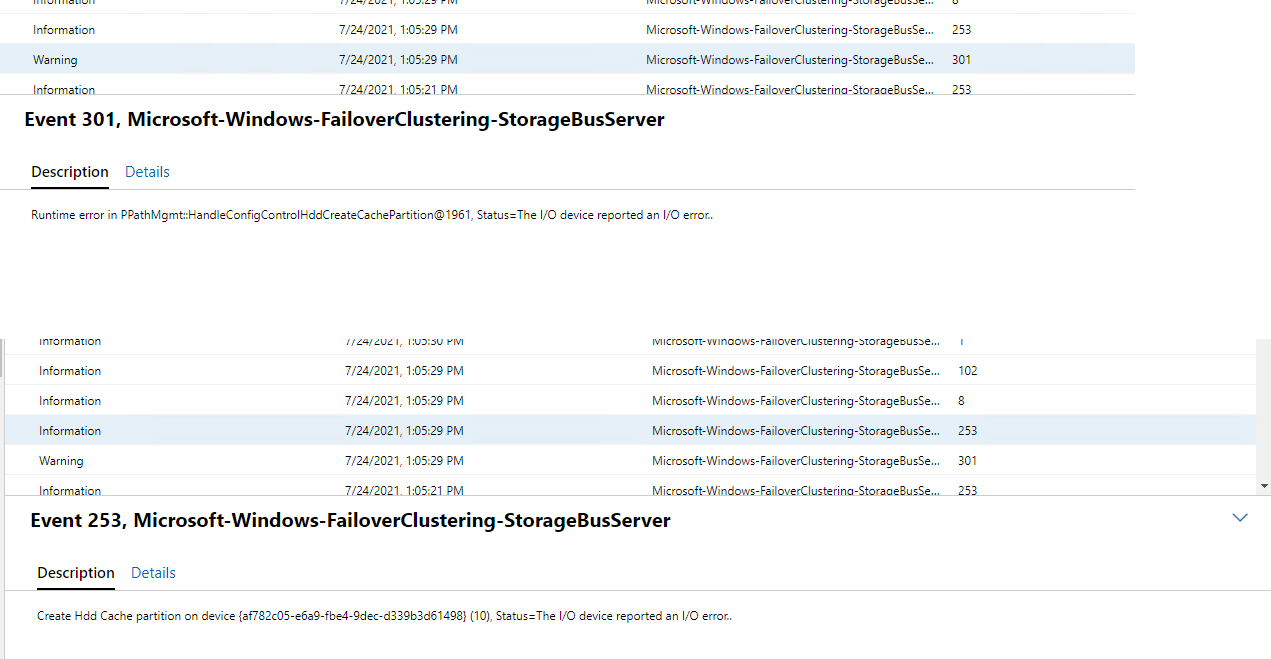The height and width of the screenshot is (659, 1271).
Task: Select Warning row above Event 253 heading
Action: [630, 460]
